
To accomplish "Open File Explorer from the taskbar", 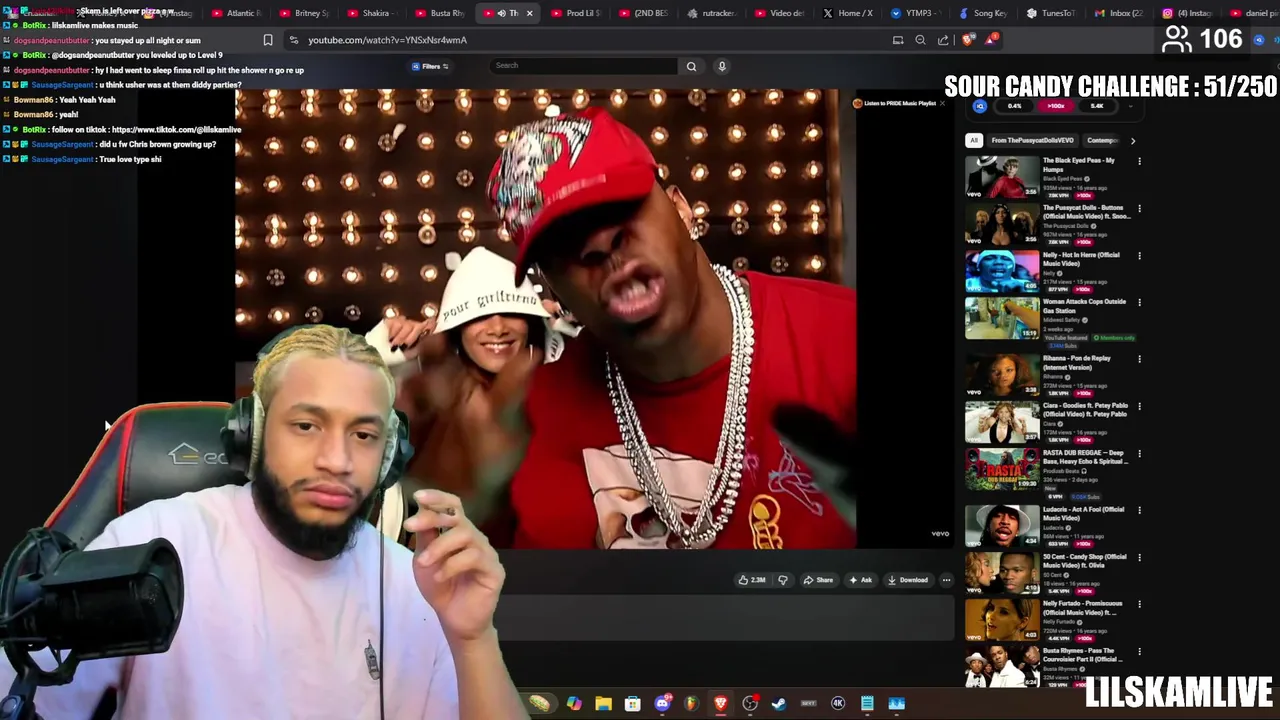I will (603, 704).
